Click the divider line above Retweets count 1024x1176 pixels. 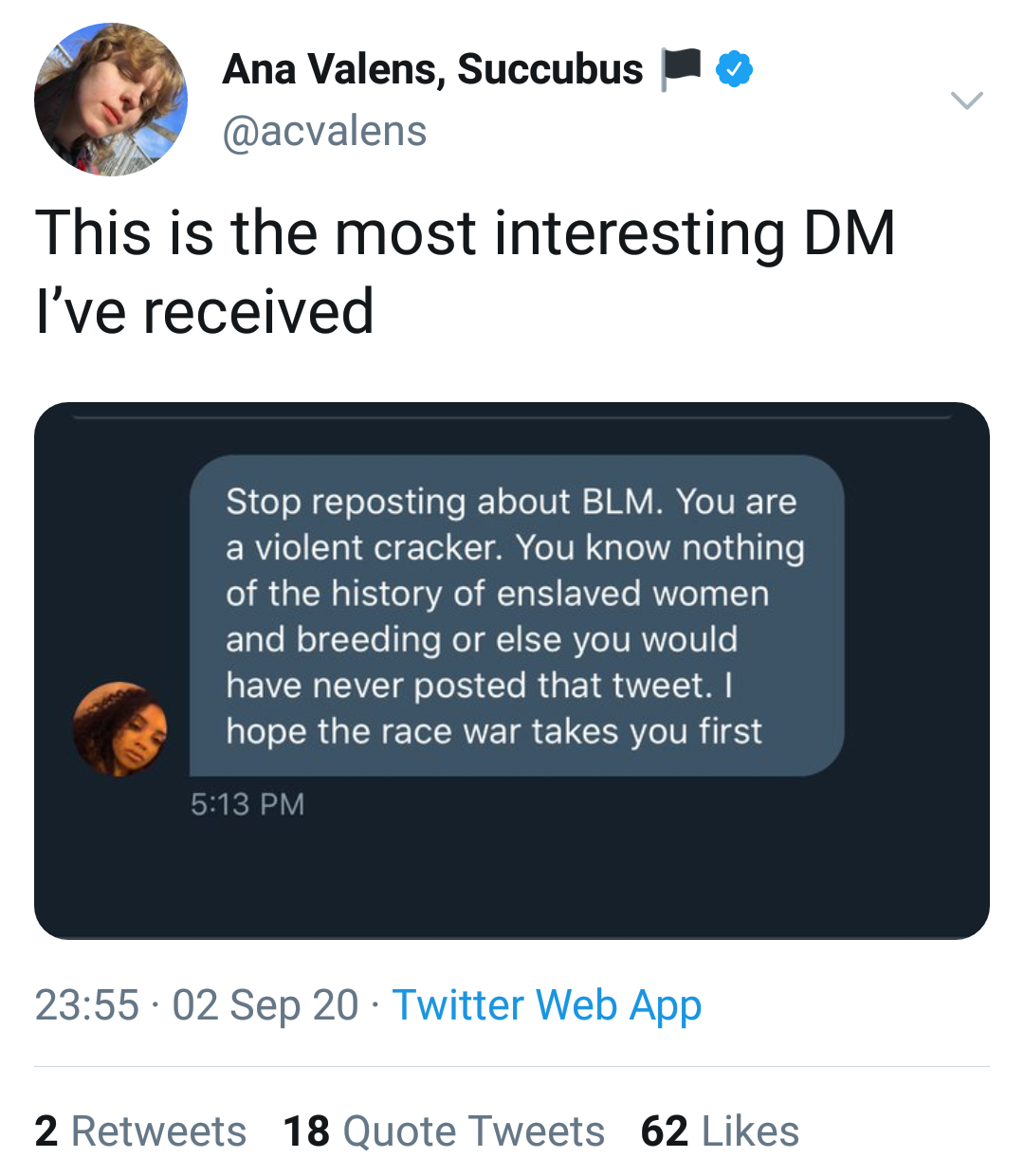(x=512, y=1066)
